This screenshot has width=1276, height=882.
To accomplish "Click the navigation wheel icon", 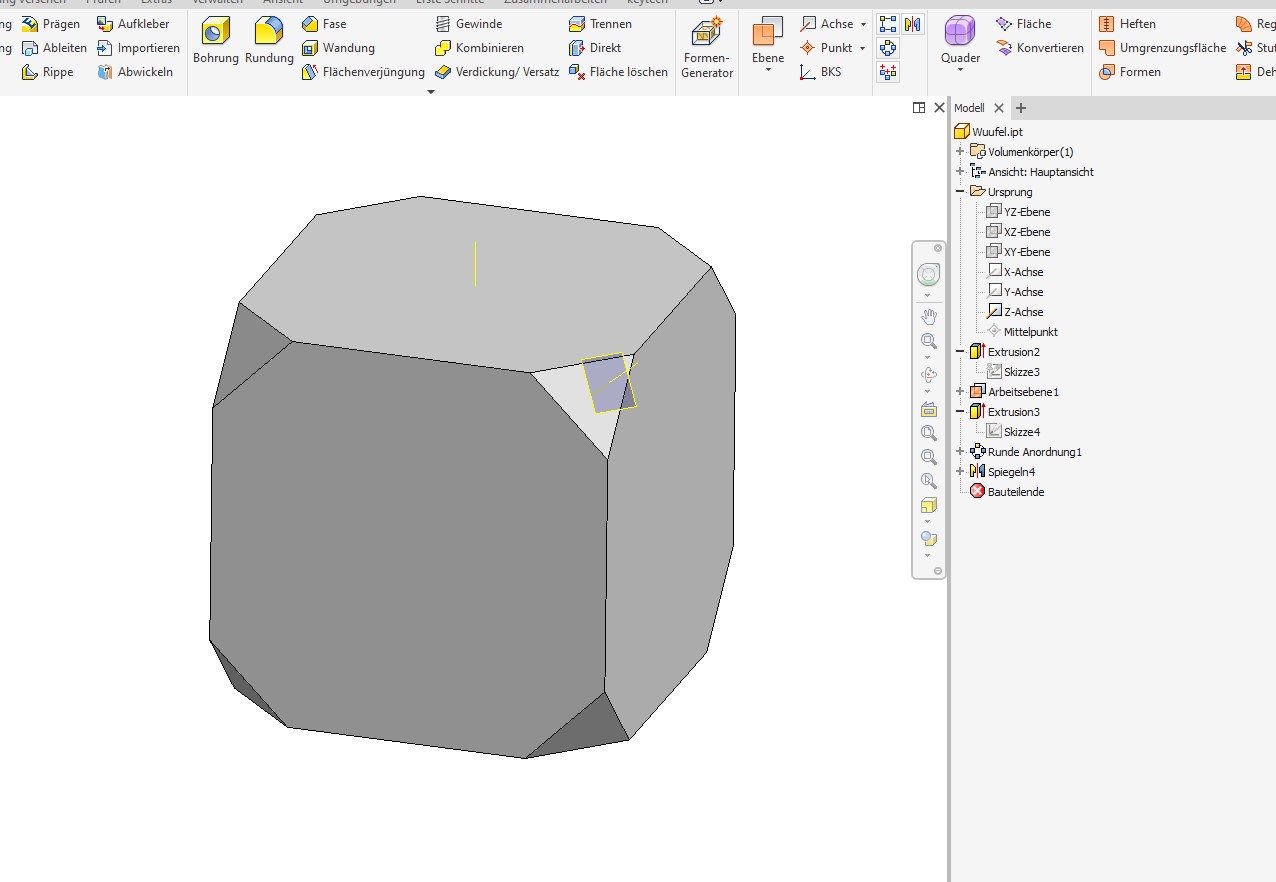I will [929, 275].
